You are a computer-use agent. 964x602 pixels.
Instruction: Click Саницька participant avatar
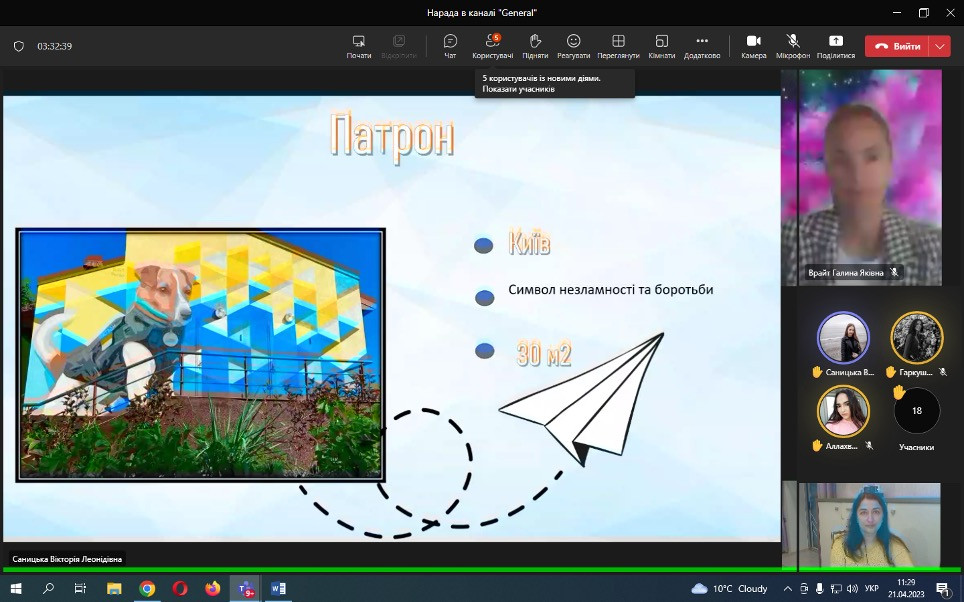[x=843, y=337]
